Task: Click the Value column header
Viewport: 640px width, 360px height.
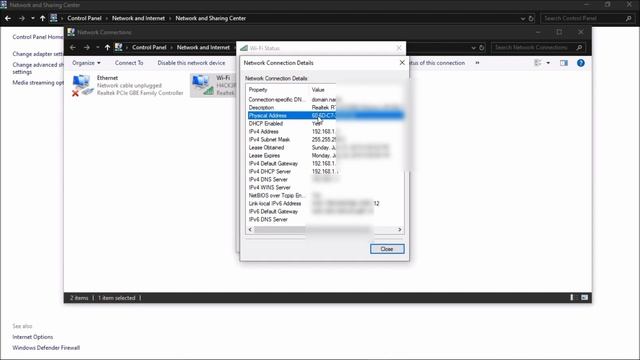Action: (356, 90)
